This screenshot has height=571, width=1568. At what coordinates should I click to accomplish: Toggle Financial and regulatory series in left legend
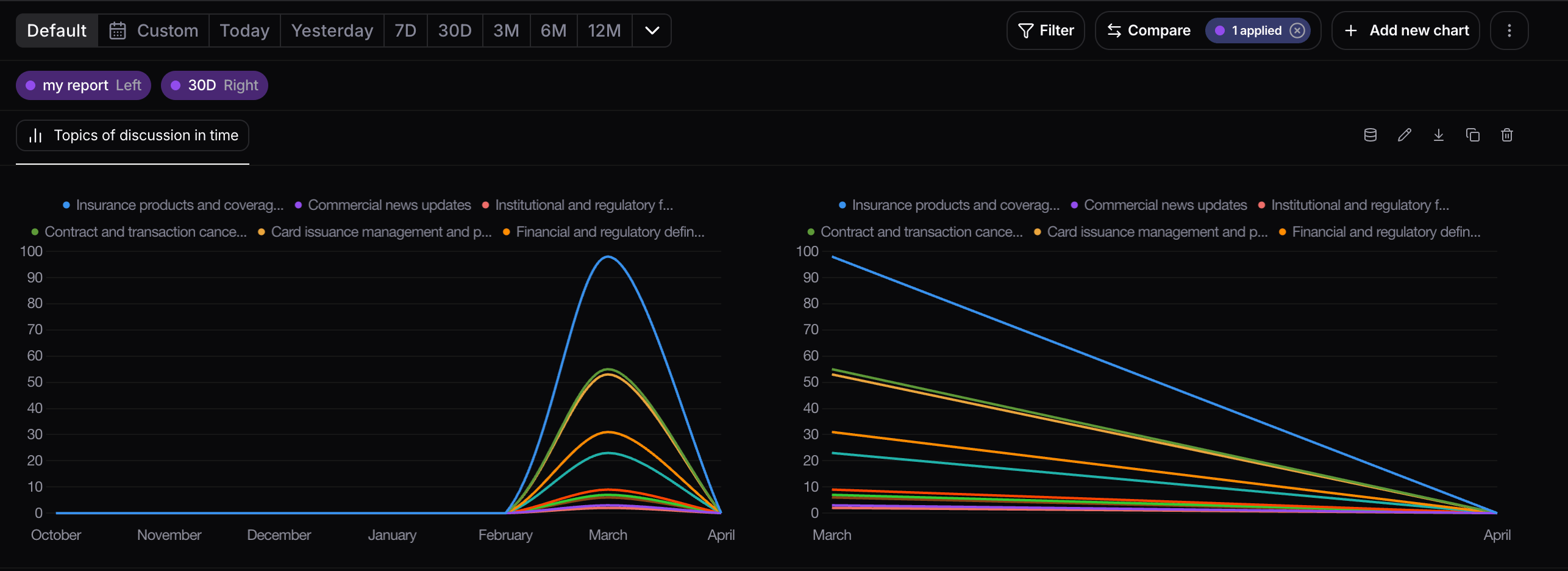pos(604,232)
